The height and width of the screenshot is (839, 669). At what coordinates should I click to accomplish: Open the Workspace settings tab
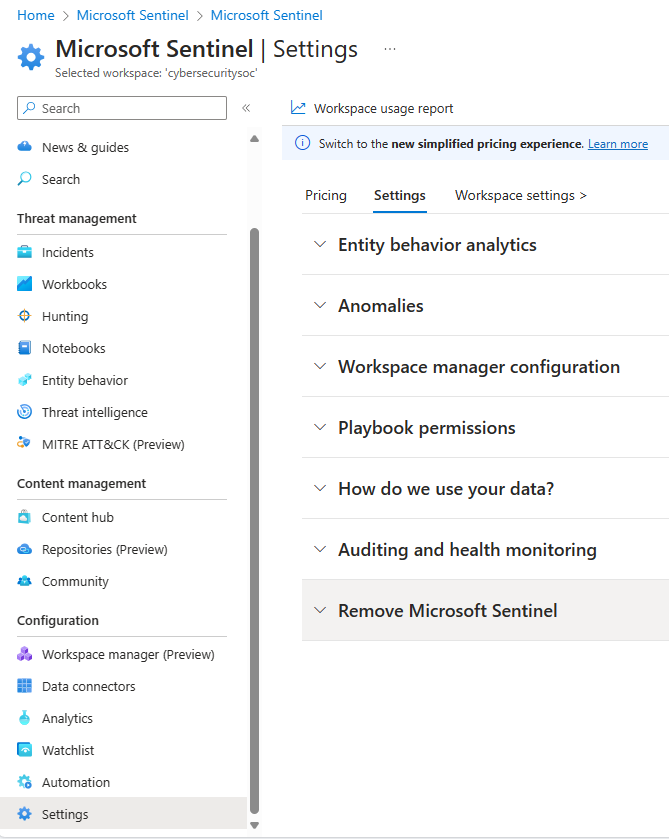click(520, 195)
